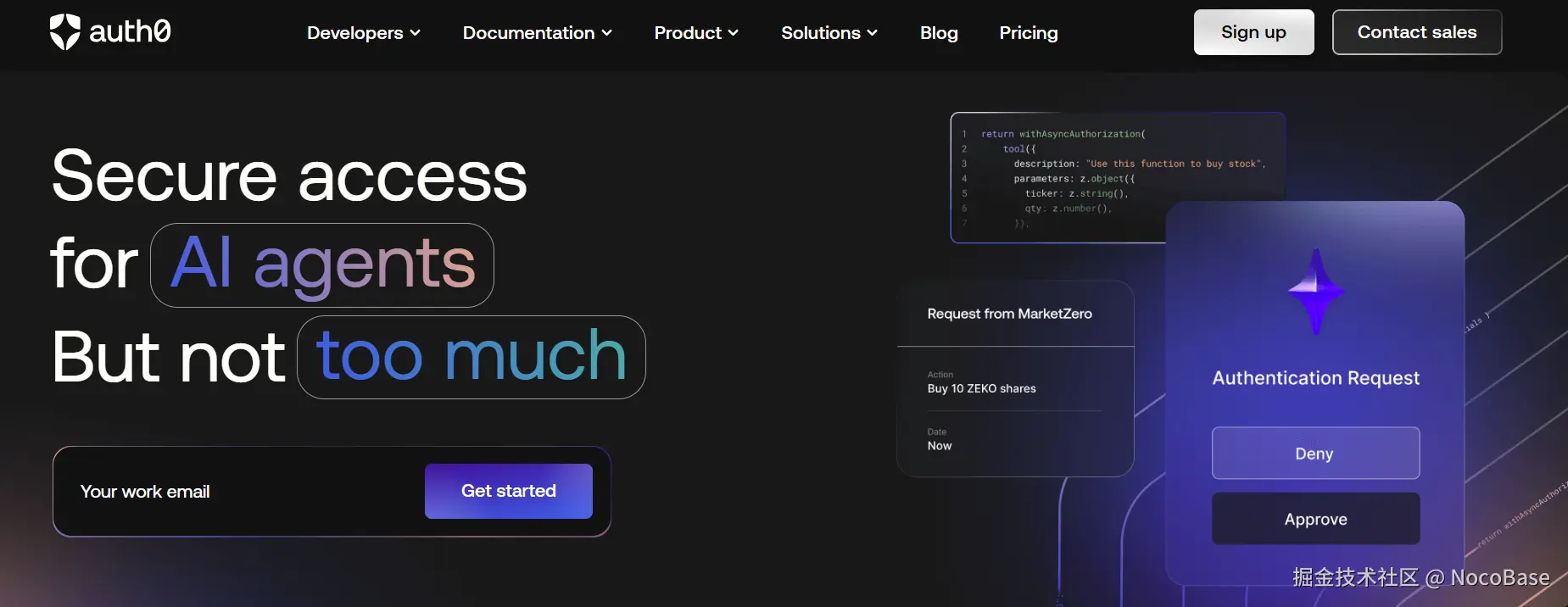The image size is (1568, 607).
Task: Deny the Authentication Request
Action: 1315,454
